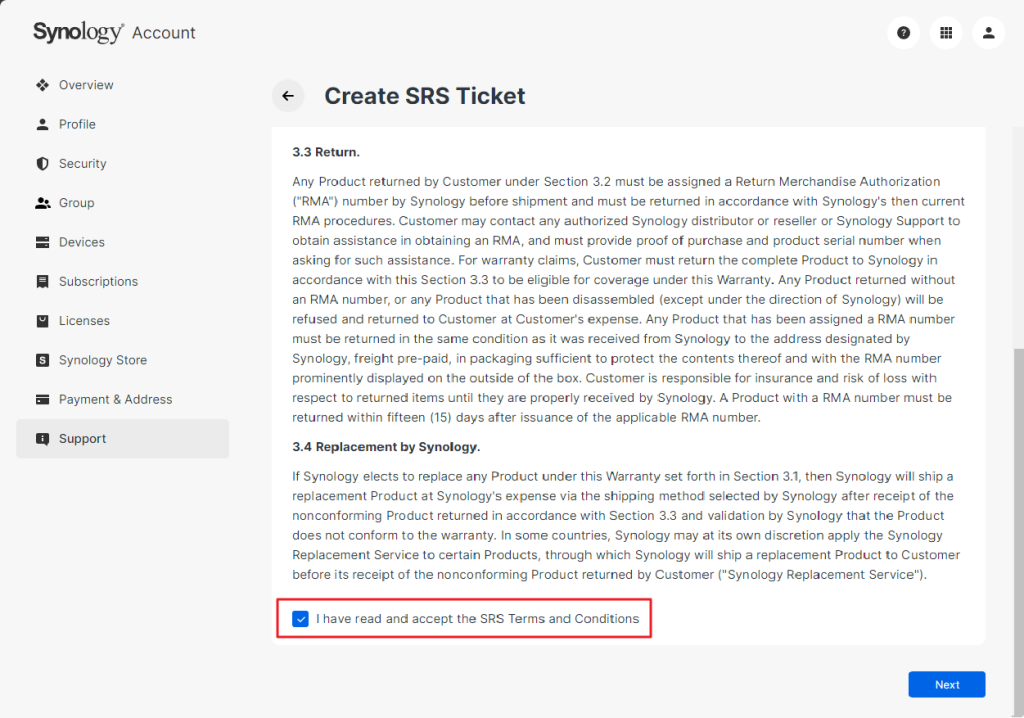This screenshot has width=1024, height=718.
Task: Open the user account avatar icon
Action: pos(988,33)
